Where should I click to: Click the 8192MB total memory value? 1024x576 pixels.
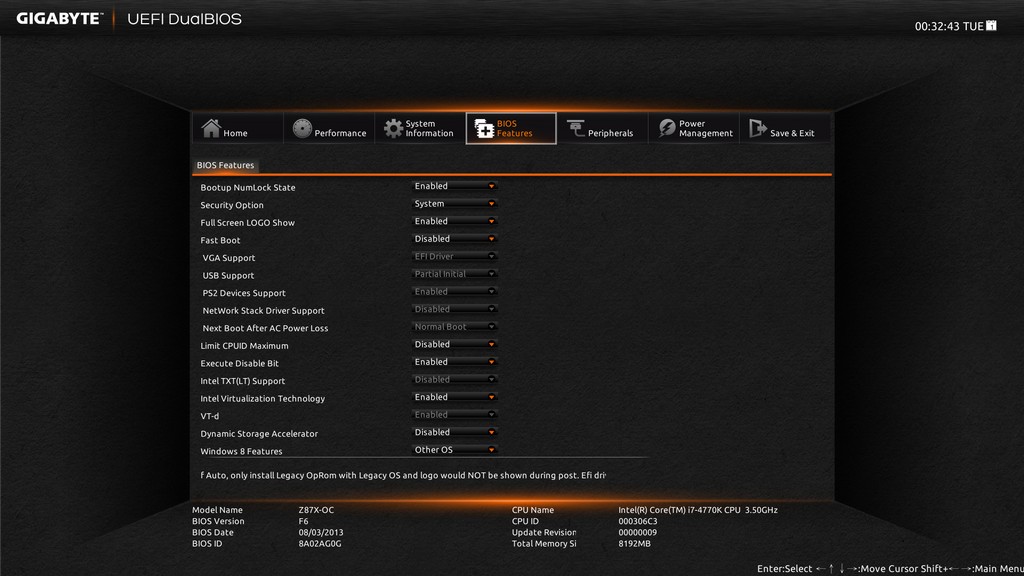coord(634,543)
